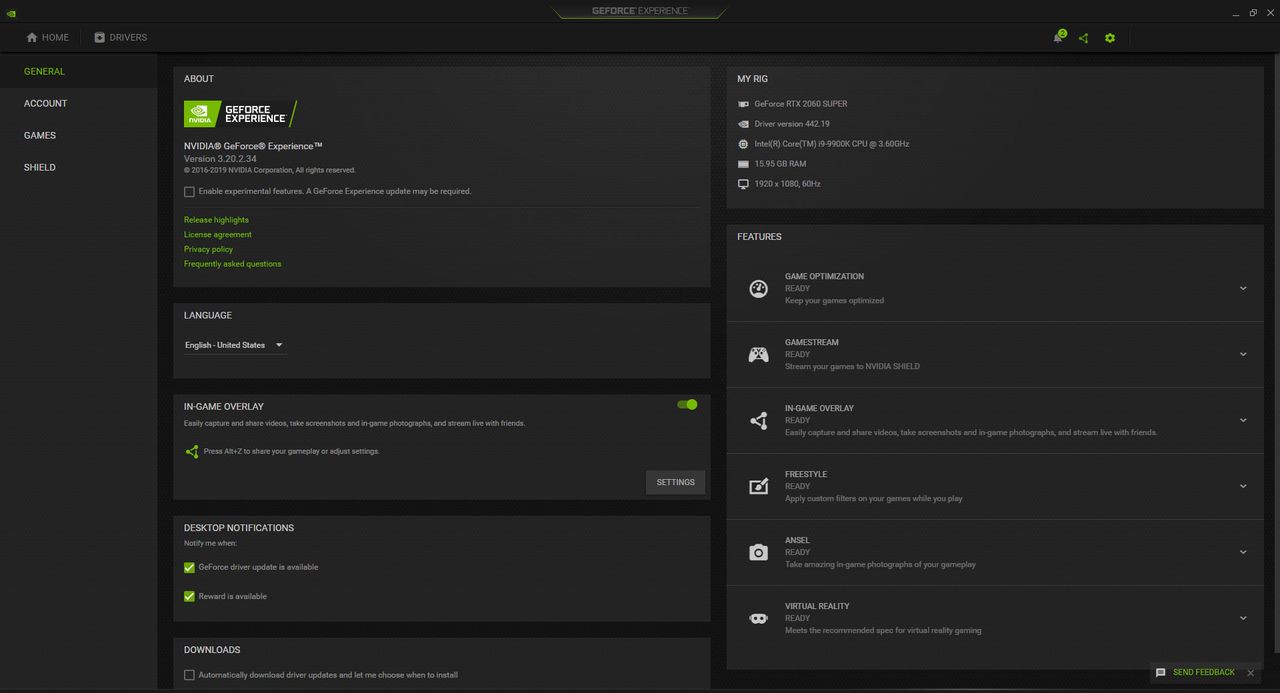This screenshot has width=1280, height=693.
Task: Click the CPU icon beside Intel Core i9-9900K
Action: tap(743, 144)
